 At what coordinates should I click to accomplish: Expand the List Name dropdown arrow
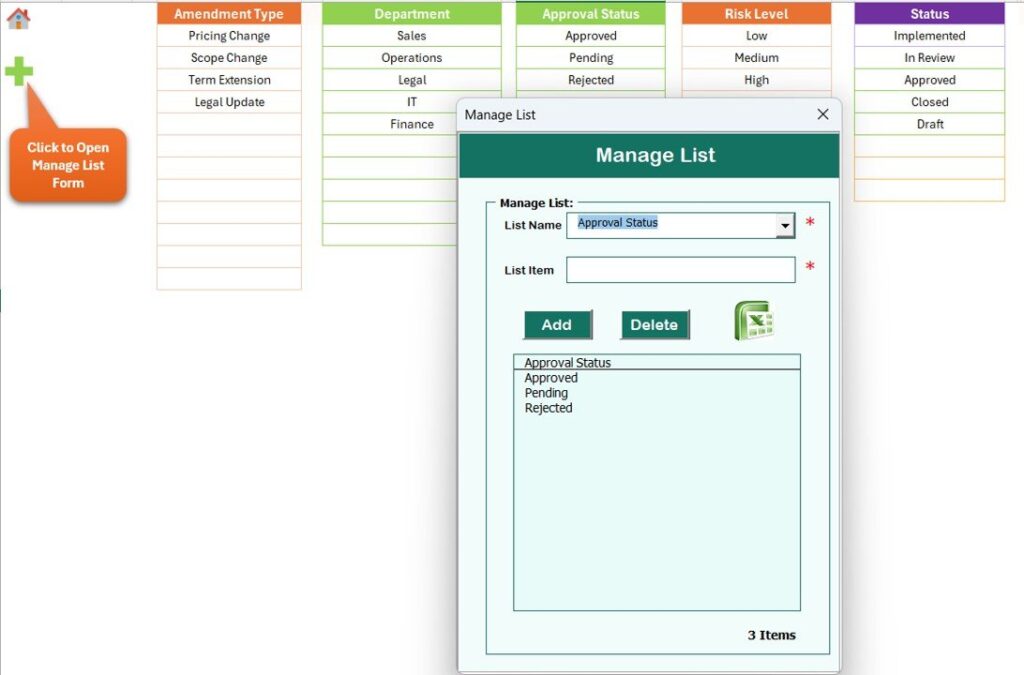click(785, 226)
